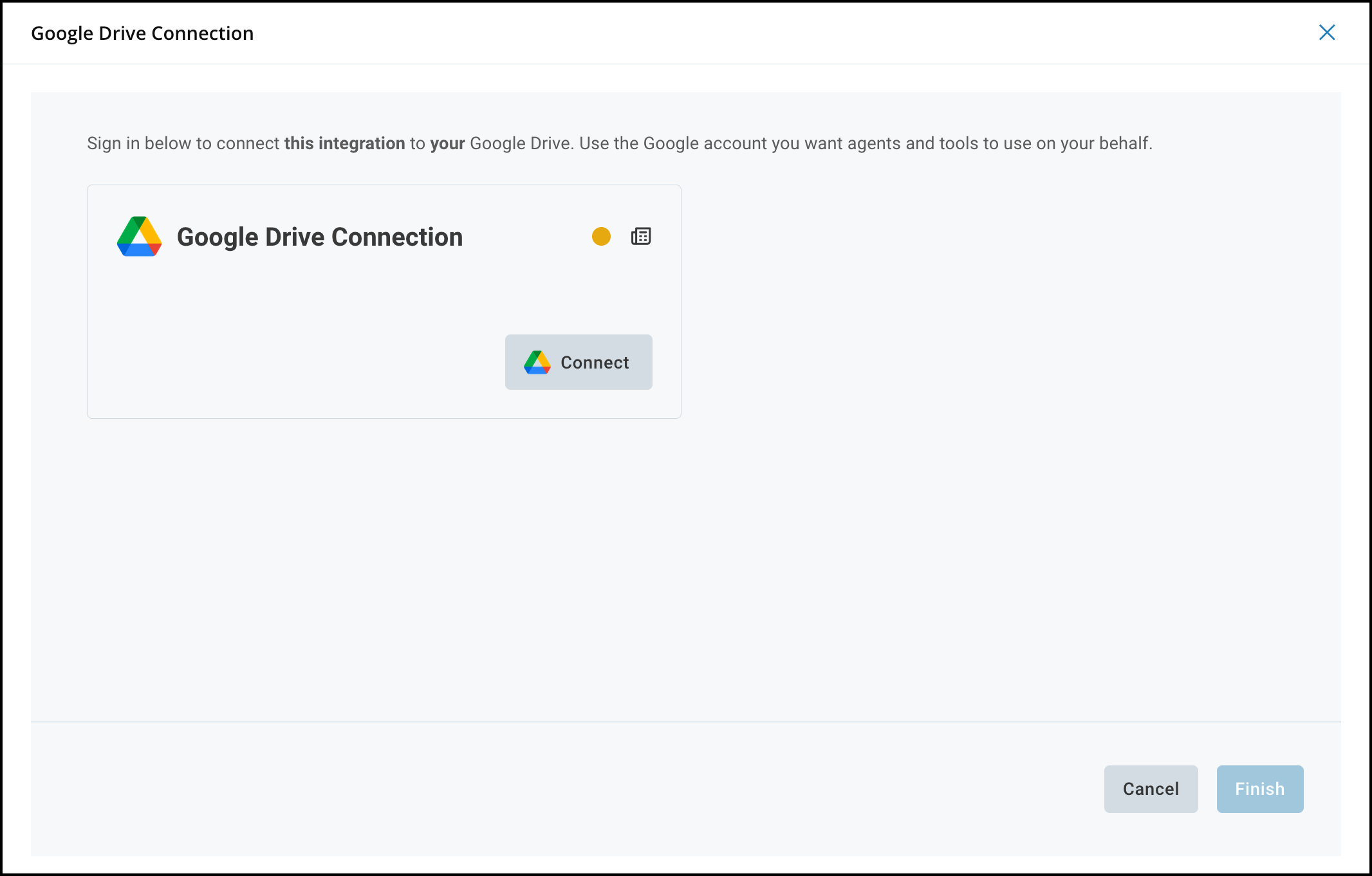1372x876 pixels.
Task: Open the connection log details icon
Action: pyautogui.click(x=641, y=236)
